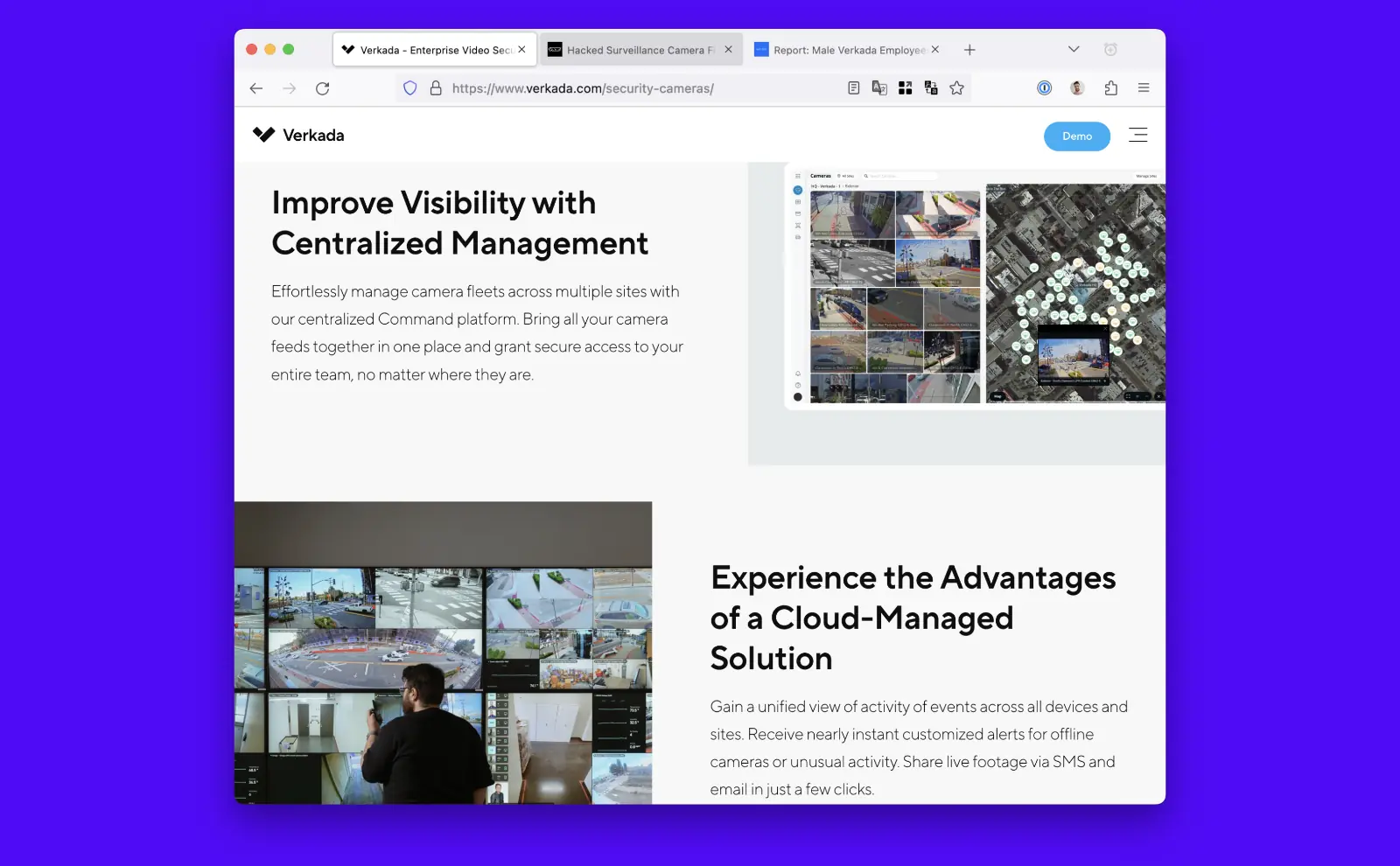Screen dimensions: 1400x866
Task: Click the back navigation arrow
Action: point(255,87)
